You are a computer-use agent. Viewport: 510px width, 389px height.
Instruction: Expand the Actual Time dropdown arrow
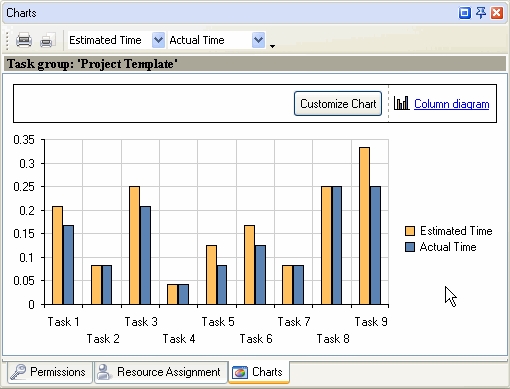258,40
